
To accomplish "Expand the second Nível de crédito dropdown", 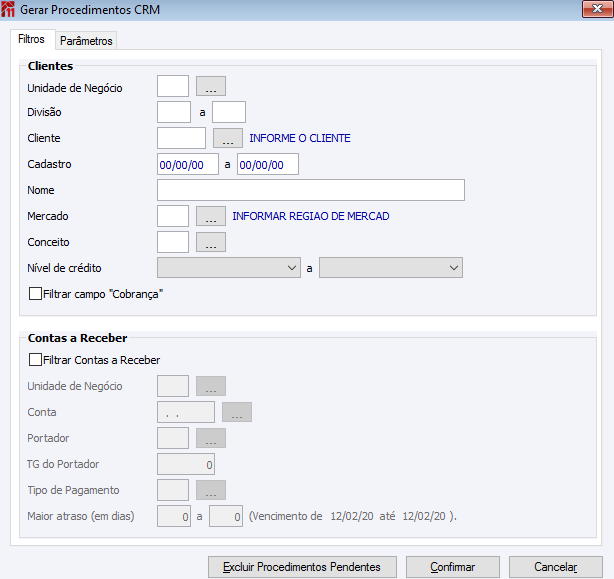I will [x=391, y=268].
